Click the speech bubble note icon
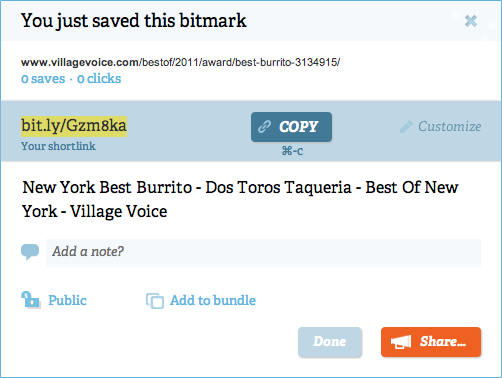 [30, 252]
